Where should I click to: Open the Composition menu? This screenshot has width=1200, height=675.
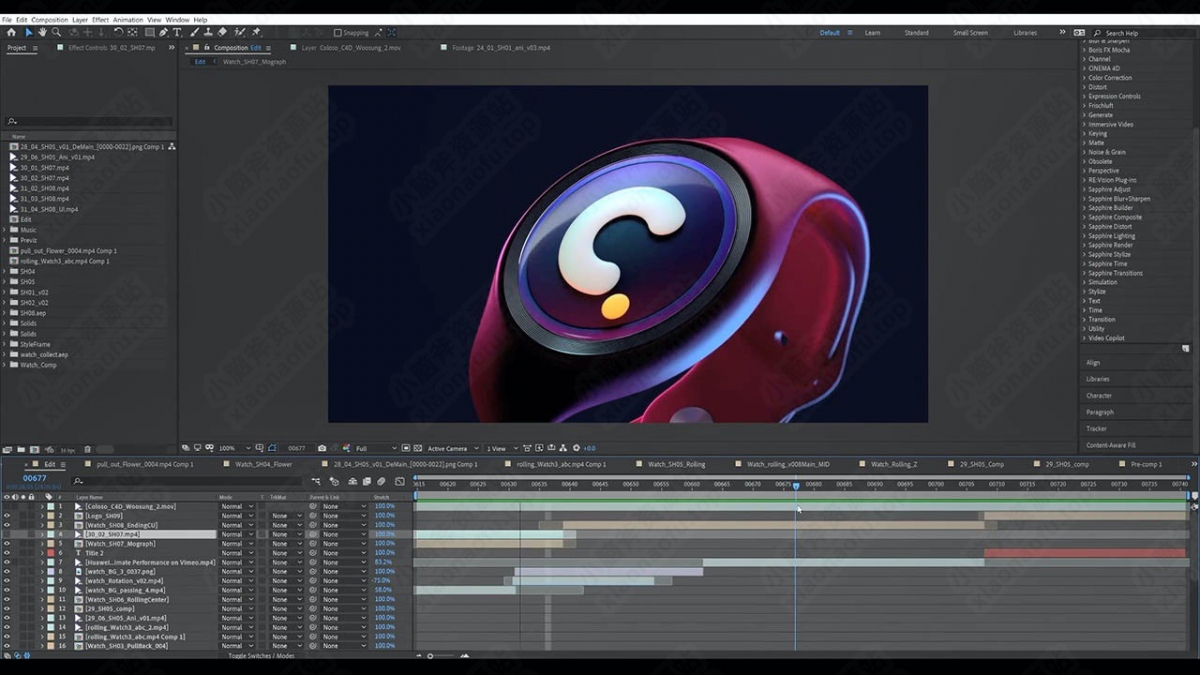point(49,20)
